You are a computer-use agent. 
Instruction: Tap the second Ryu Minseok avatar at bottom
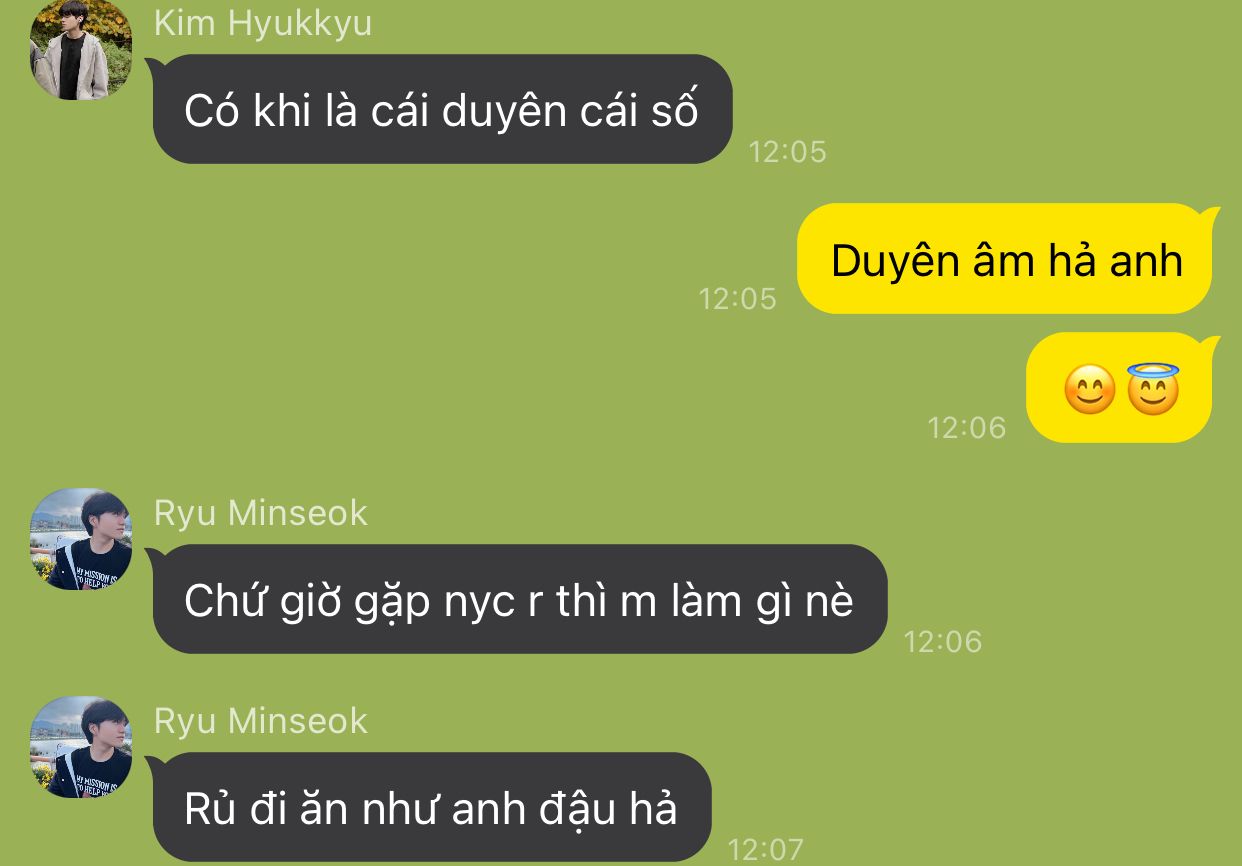tap(81, 747)
